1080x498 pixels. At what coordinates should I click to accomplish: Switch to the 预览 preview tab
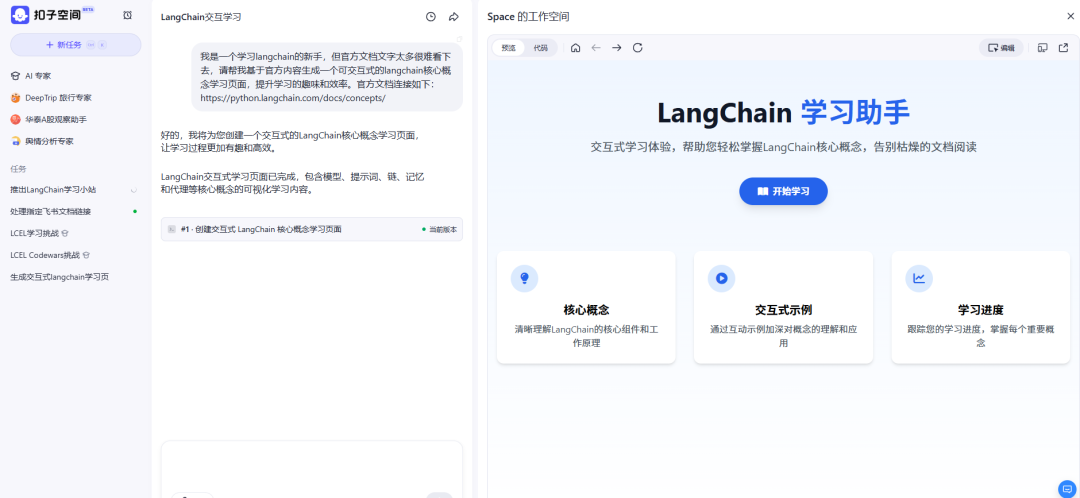pos(508,48)
